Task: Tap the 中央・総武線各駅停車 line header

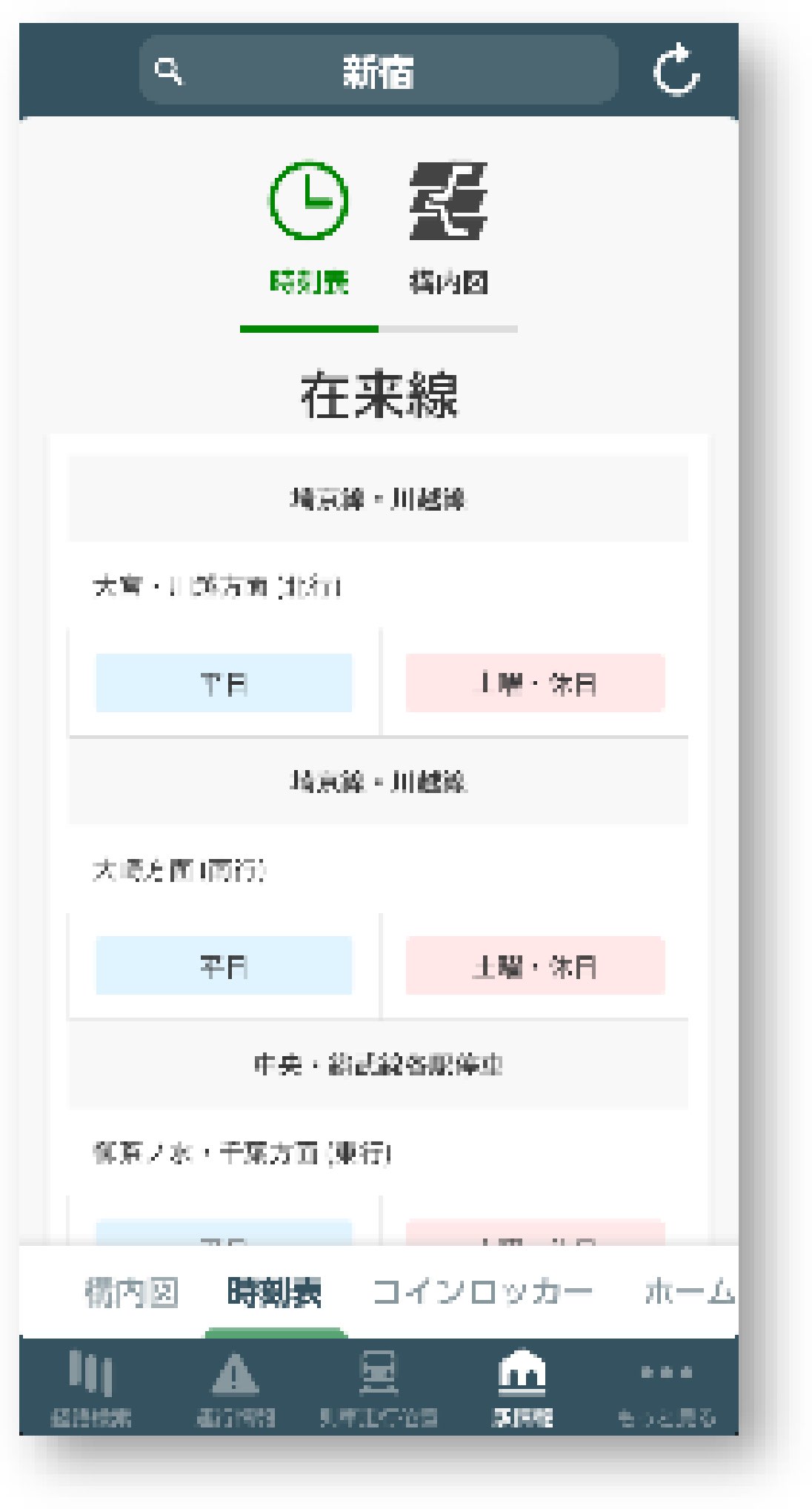Action: click(x=378, y=1065)
